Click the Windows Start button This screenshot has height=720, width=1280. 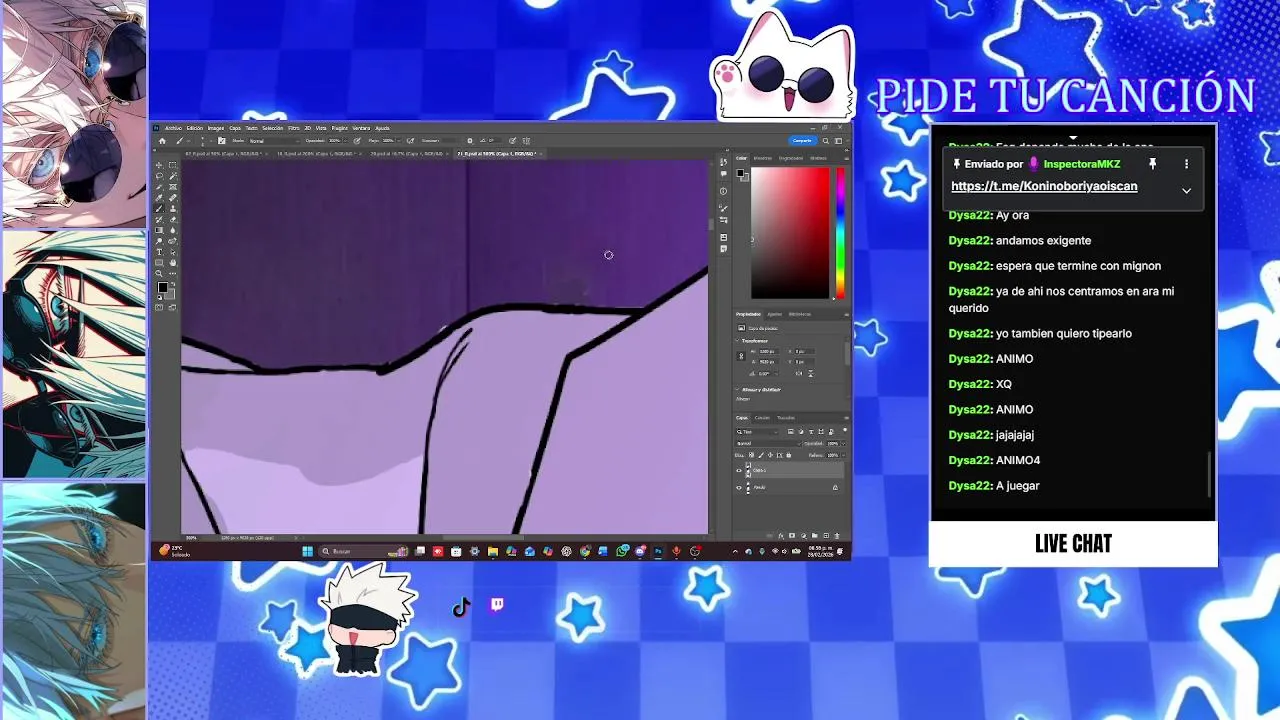[x=308, y=551]
